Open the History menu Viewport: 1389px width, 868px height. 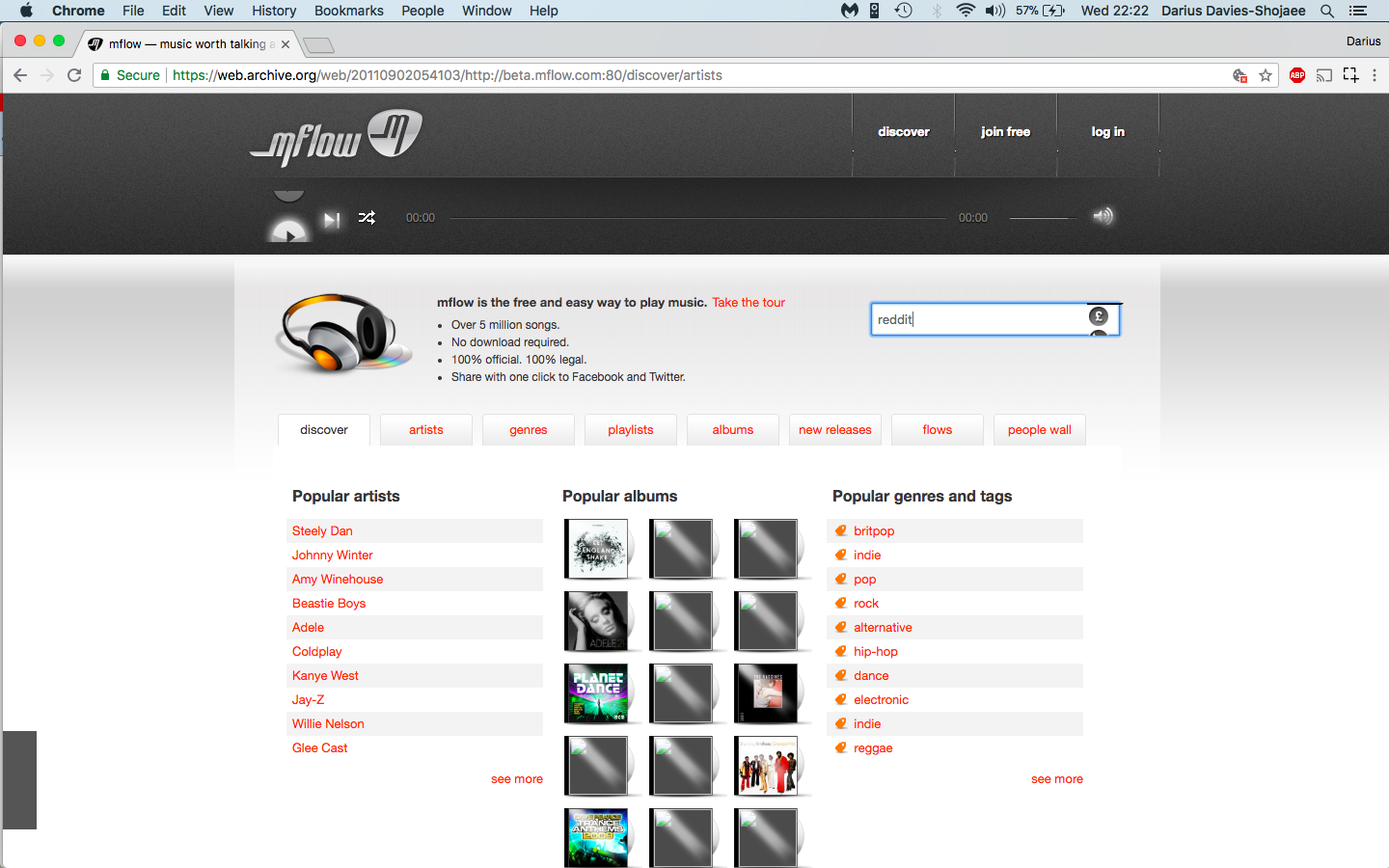(274, 11)
